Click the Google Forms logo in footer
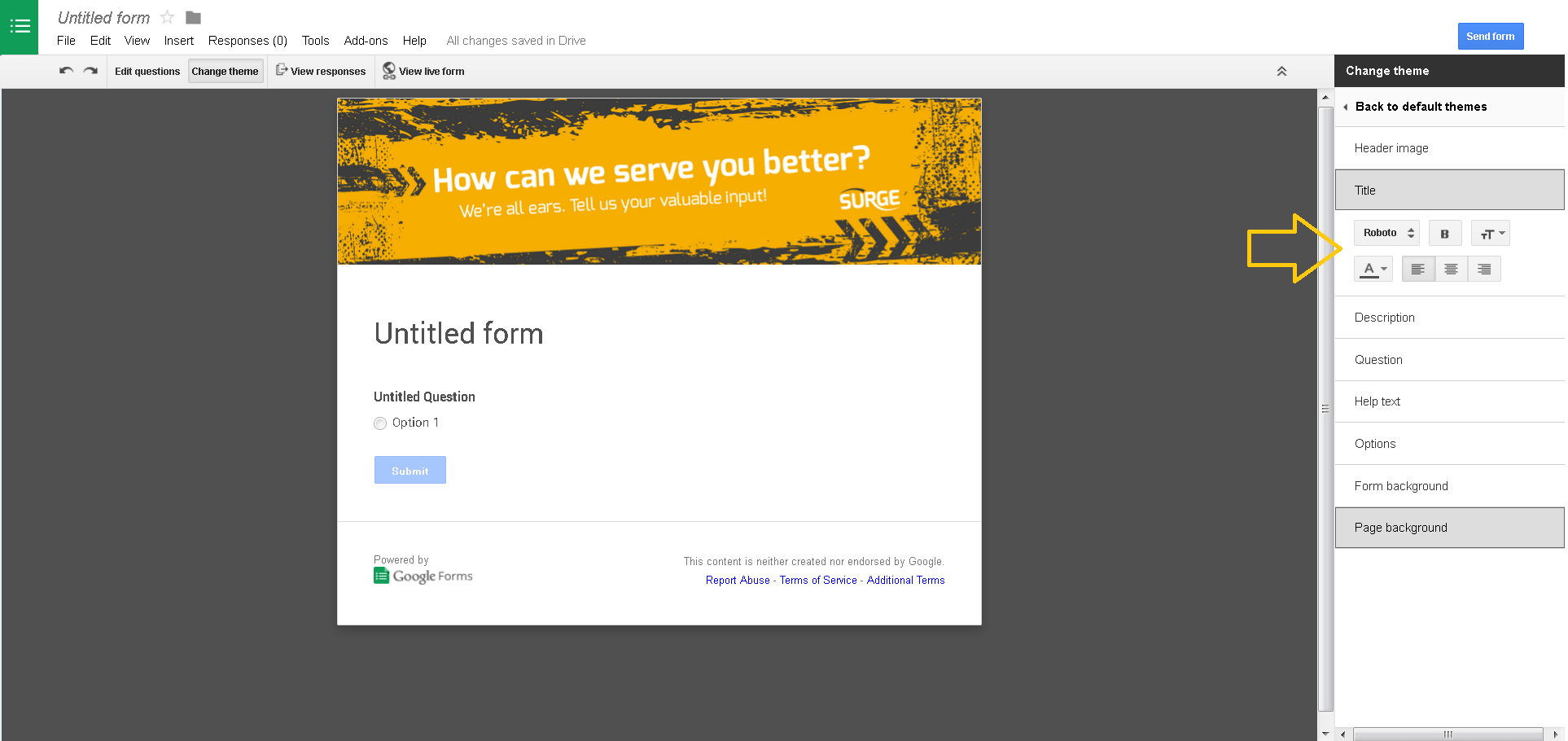Image resolution: width=1568 pixels, height=741 pixels. coord(423,576)
